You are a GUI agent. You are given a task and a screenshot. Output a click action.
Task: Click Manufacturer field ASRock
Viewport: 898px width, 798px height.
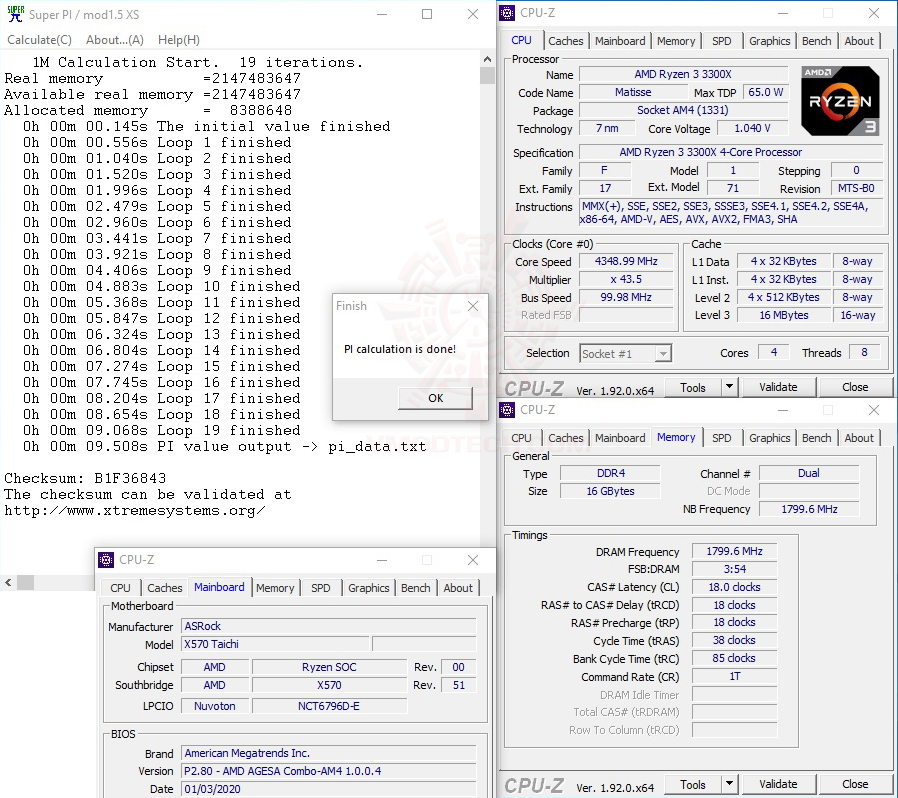pyautogui.click(x=329, y=626)
